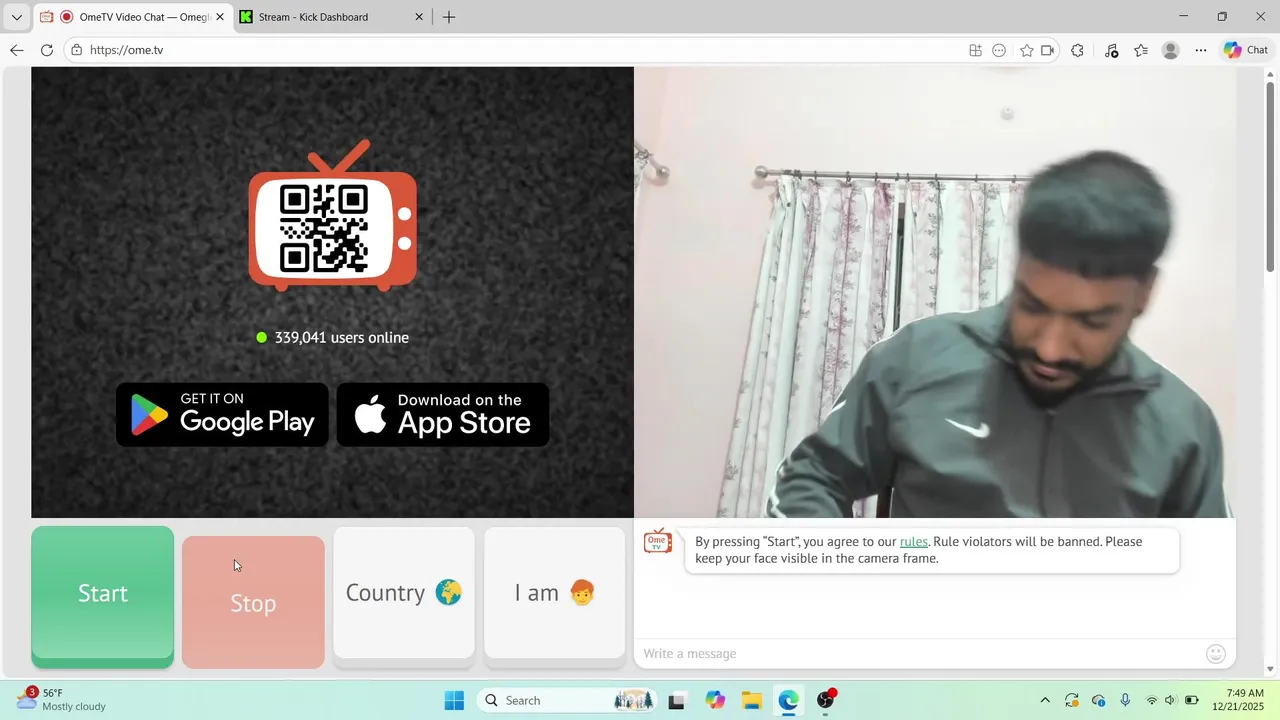Switch to the Stream - Kick Dashboard tab

330,17
